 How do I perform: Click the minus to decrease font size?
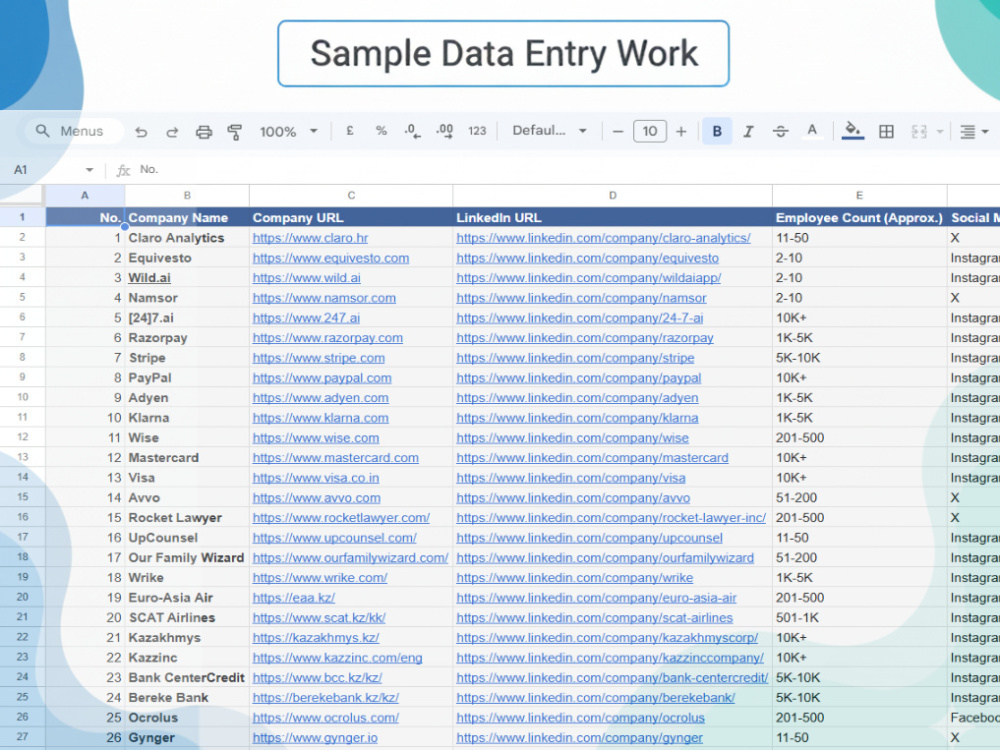pos(617,131)
